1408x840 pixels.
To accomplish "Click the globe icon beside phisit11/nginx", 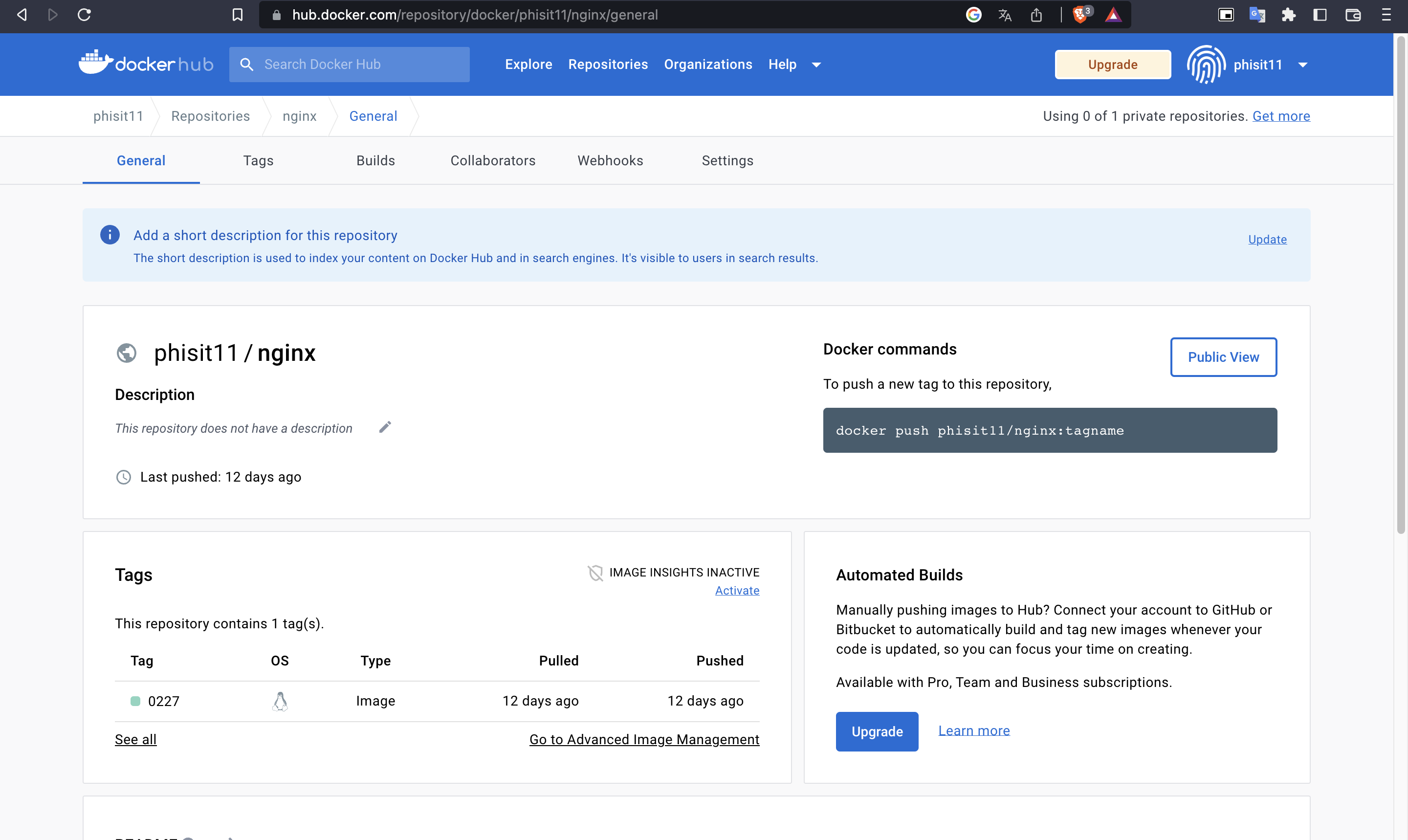I will 126,353.
